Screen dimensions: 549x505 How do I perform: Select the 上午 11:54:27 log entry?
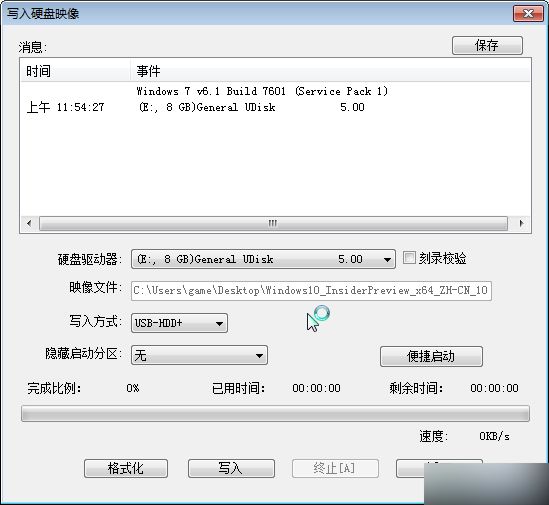(65, 107)
